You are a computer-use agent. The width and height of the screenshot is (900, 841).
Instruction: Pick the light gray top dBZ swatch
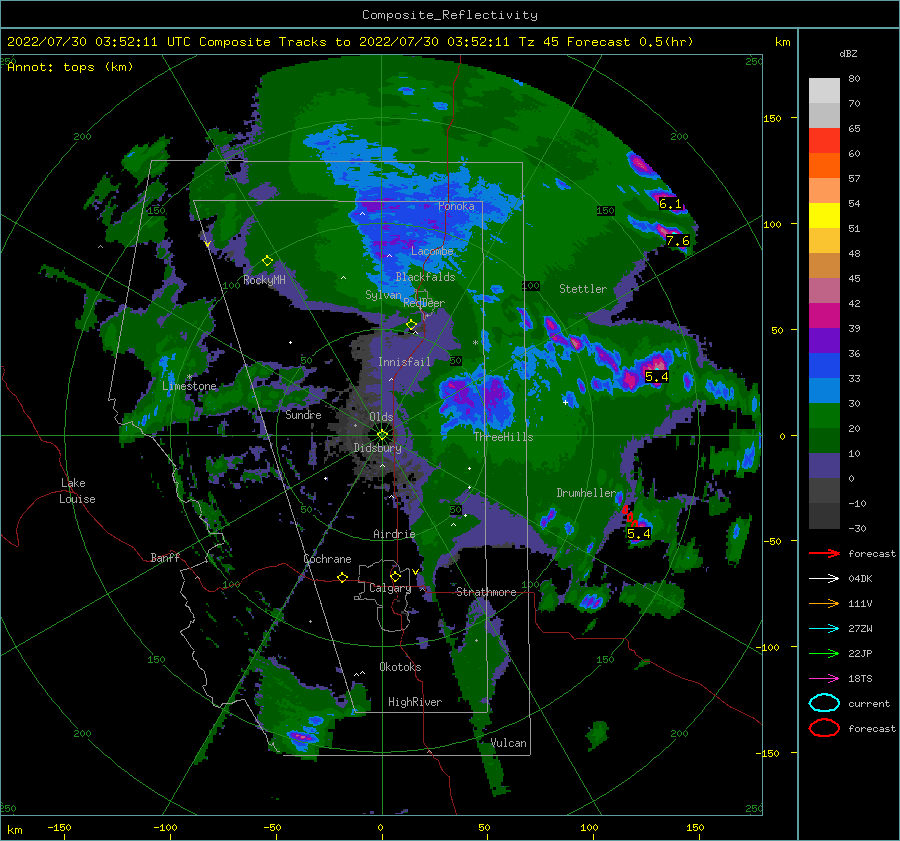824,90
